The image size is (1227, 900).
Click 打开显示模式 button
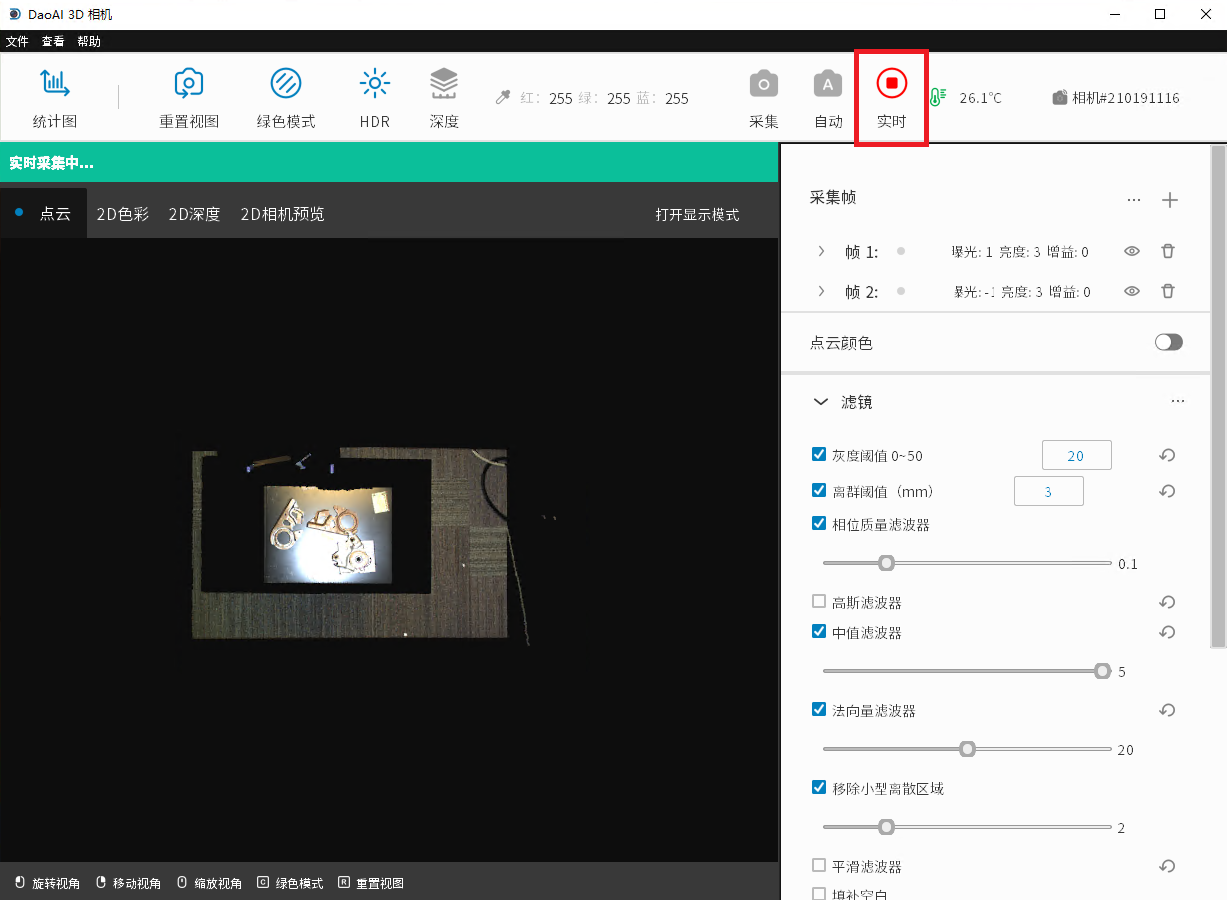[x=697, y=215]
